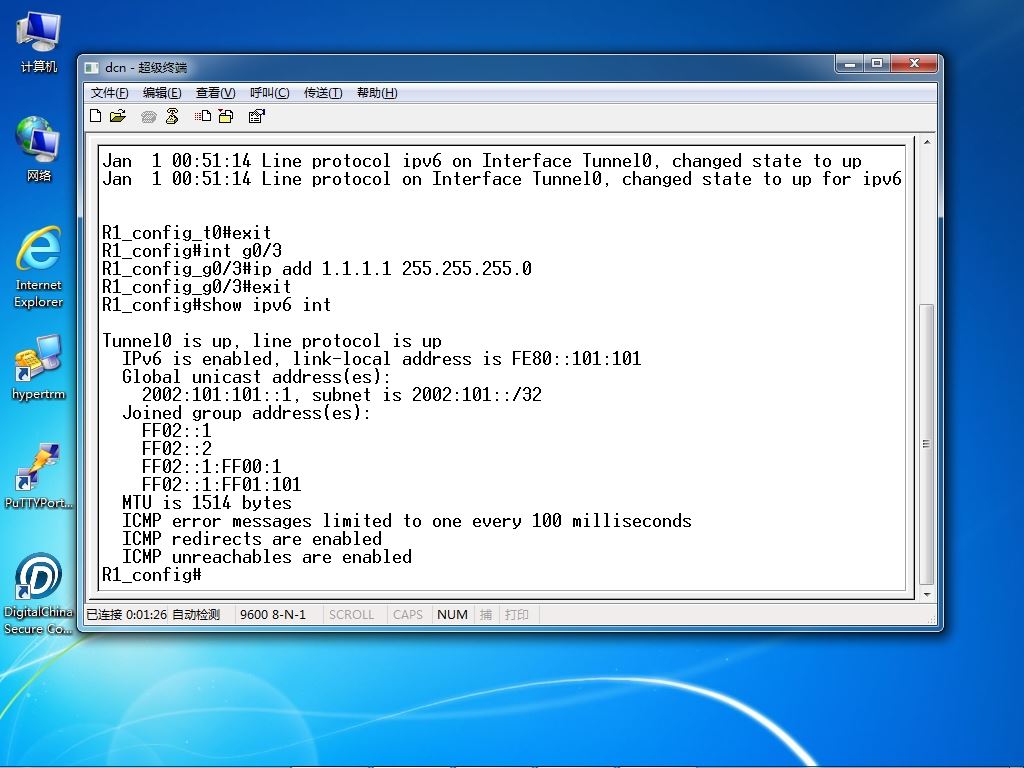The image size is (1024, 768).
Task: Open the 呼叫(C) menu
Action: 270,93
